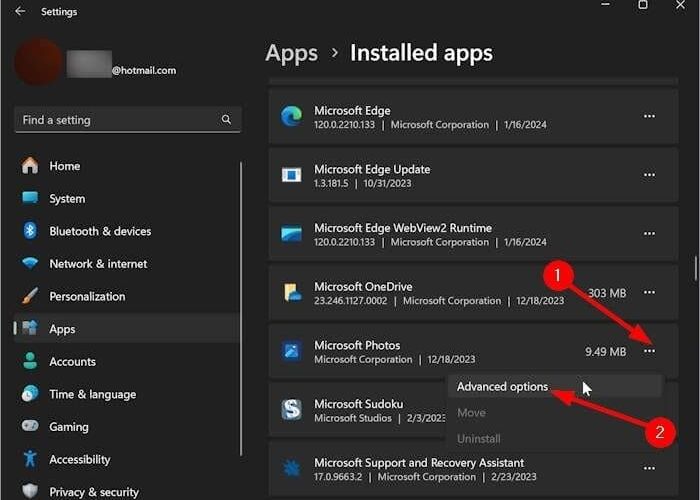This screenshot has width=700, height=500.
Task: Click the Microsoft Edge Update app icon
Action: [x=291, y=175]
